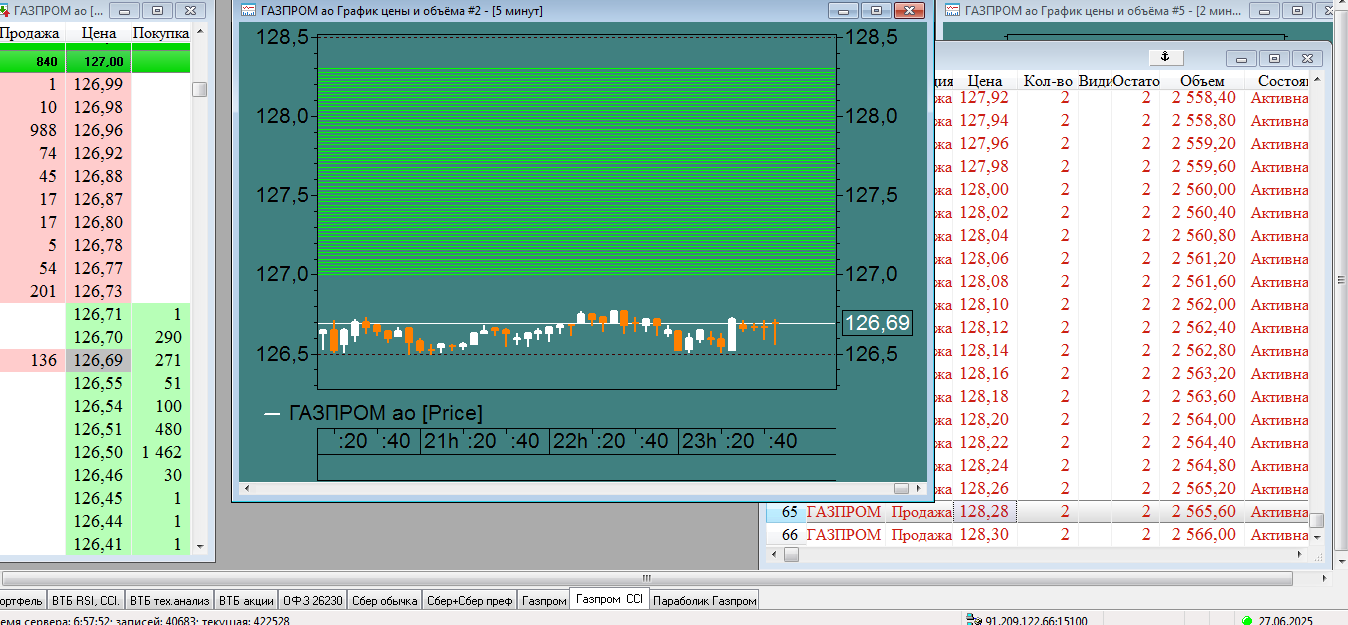Click the order book scrollbar up arrow

tap(200, 32)
